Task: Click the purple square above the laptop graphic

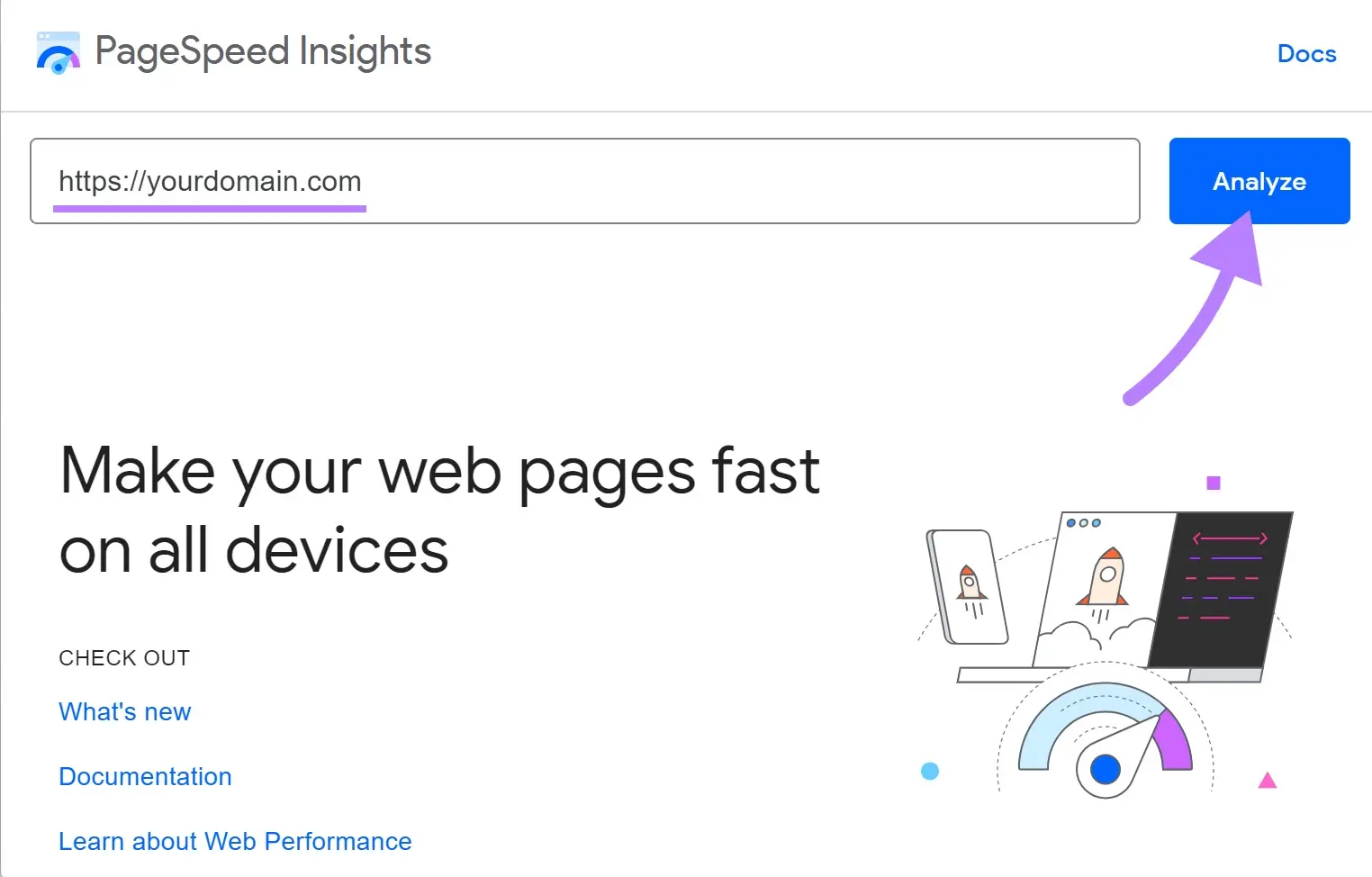Action: coord(1213,483)
